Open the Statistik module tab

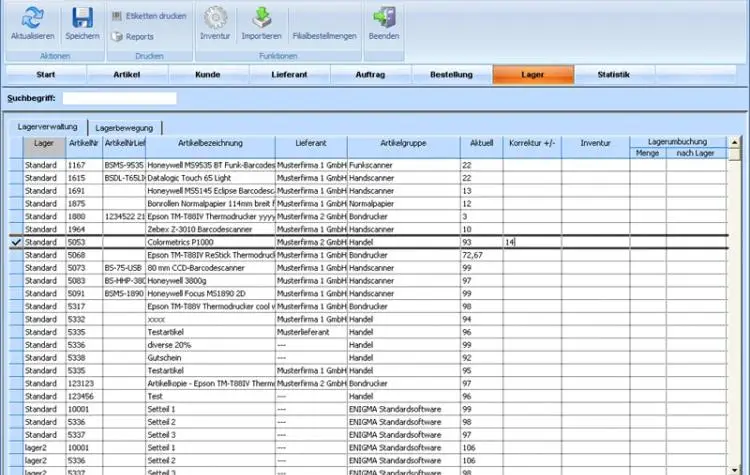tap(613, 74)
